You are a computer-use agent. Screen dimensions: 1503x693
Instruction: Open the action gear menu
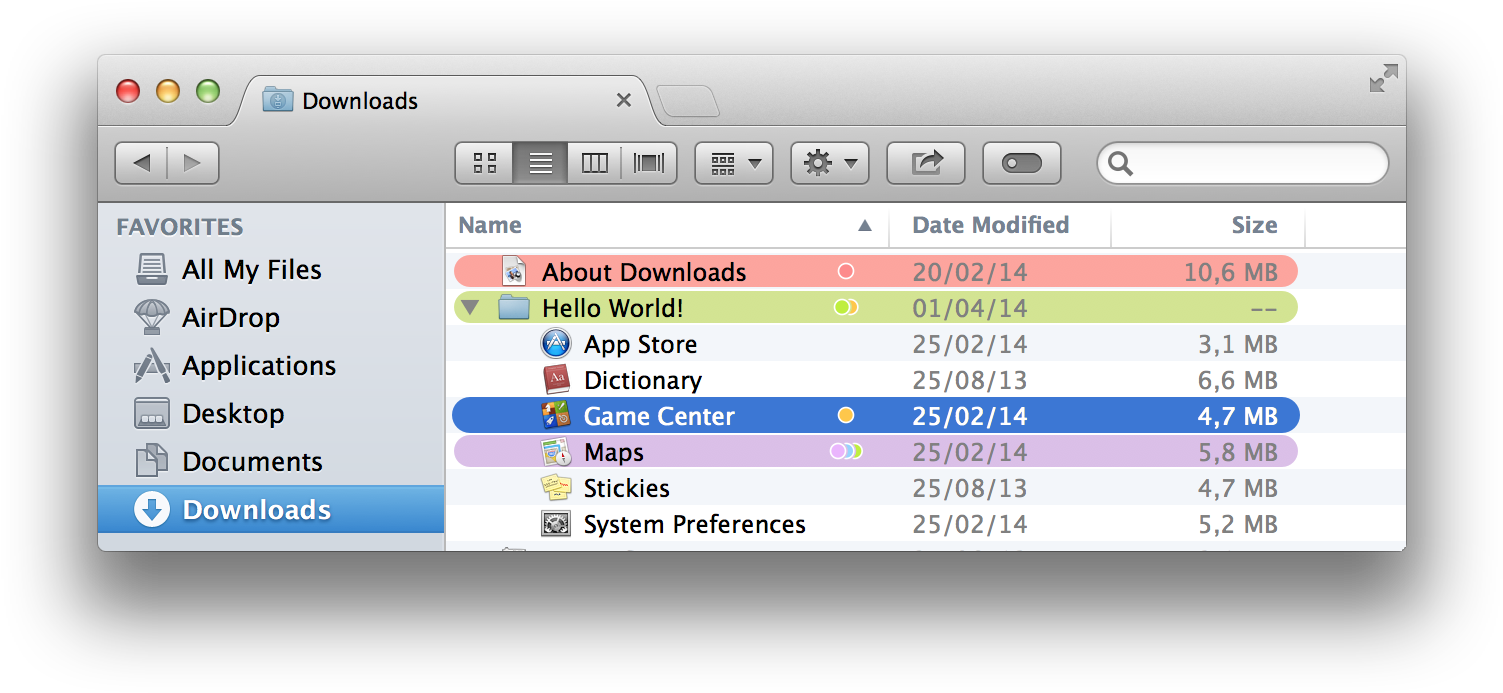829,163
